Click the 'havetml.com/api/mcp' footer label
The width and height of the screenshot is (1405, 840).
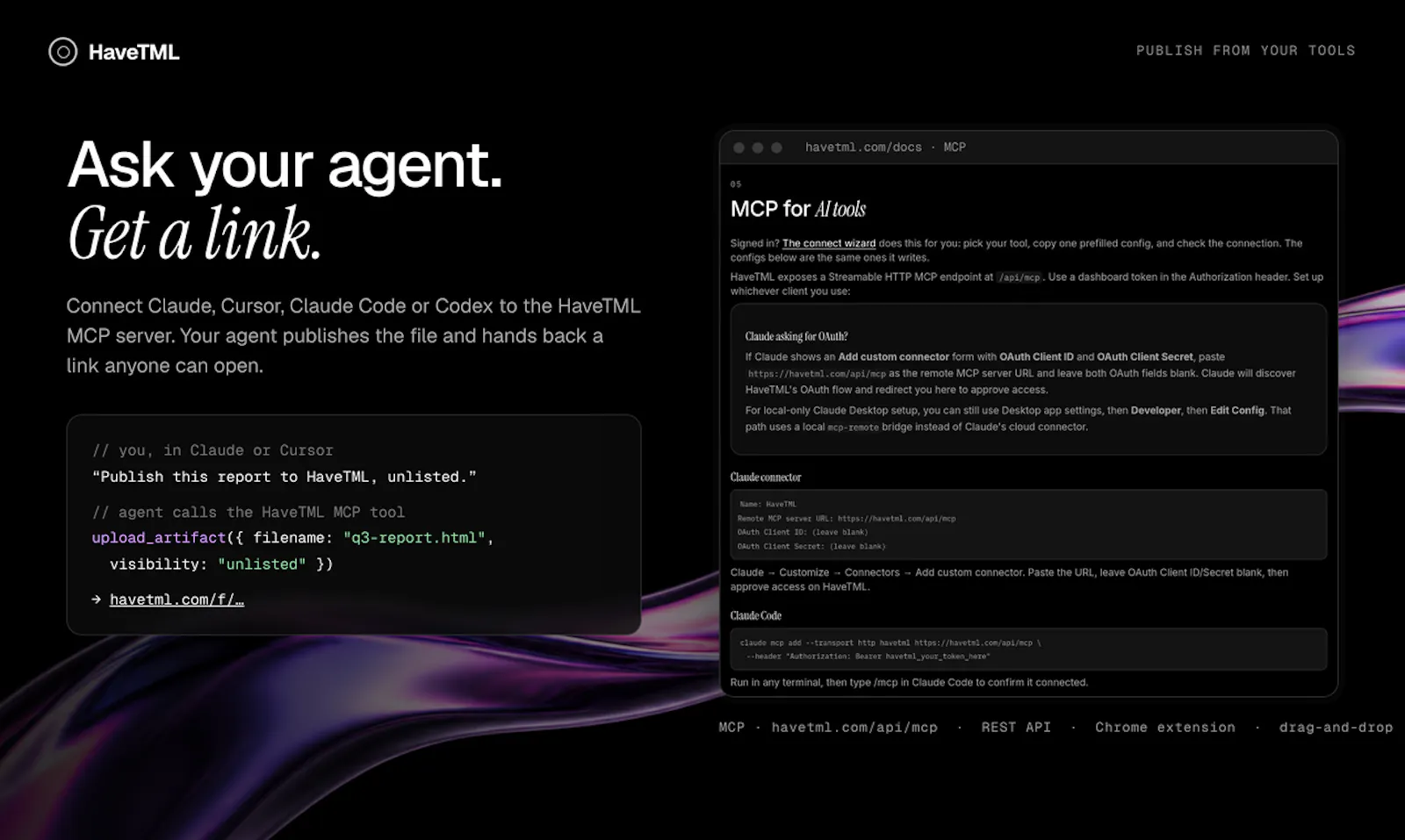click(854, 728)
